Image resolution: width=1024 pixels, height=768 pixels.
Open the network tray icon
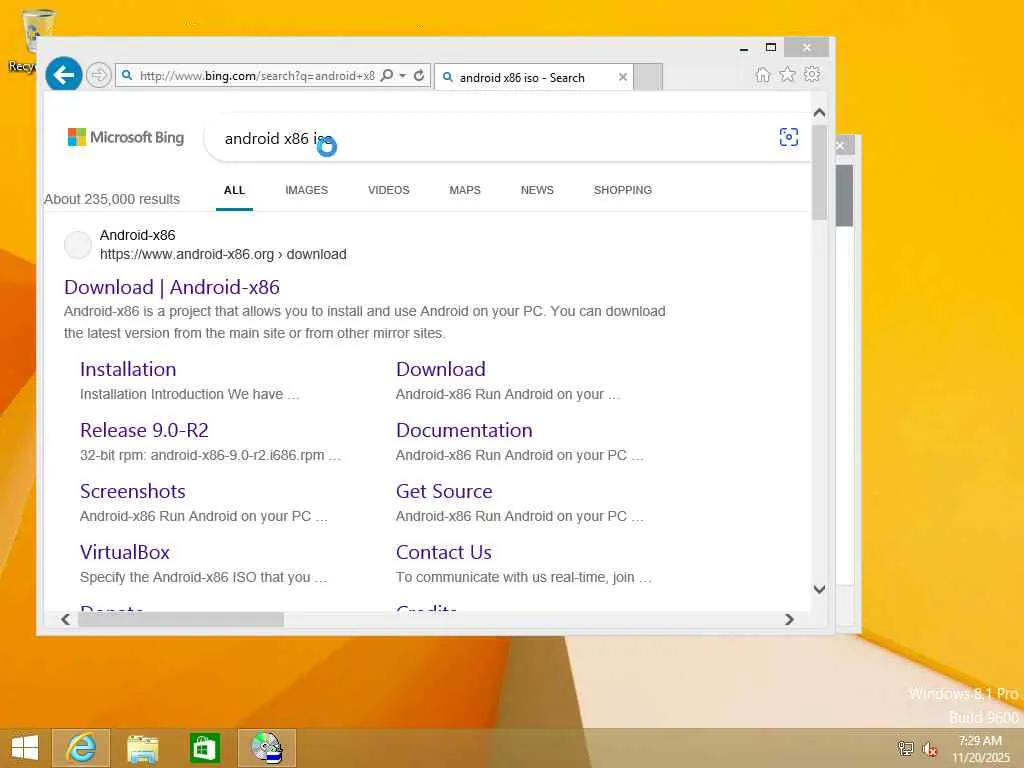tap(905, 748)
